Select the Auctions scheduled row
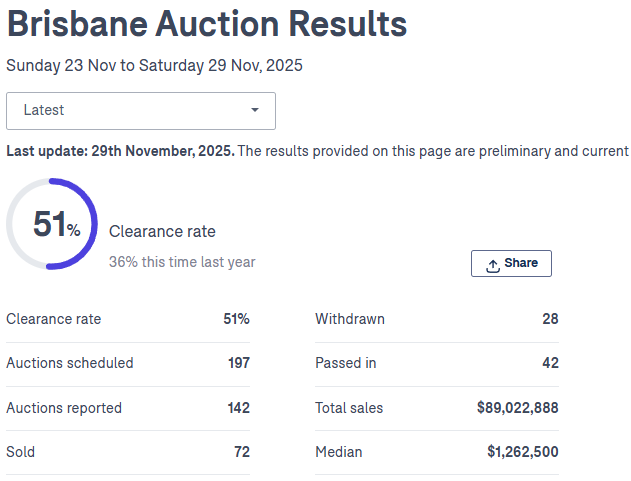631x481 pixels. coord(128,363)
